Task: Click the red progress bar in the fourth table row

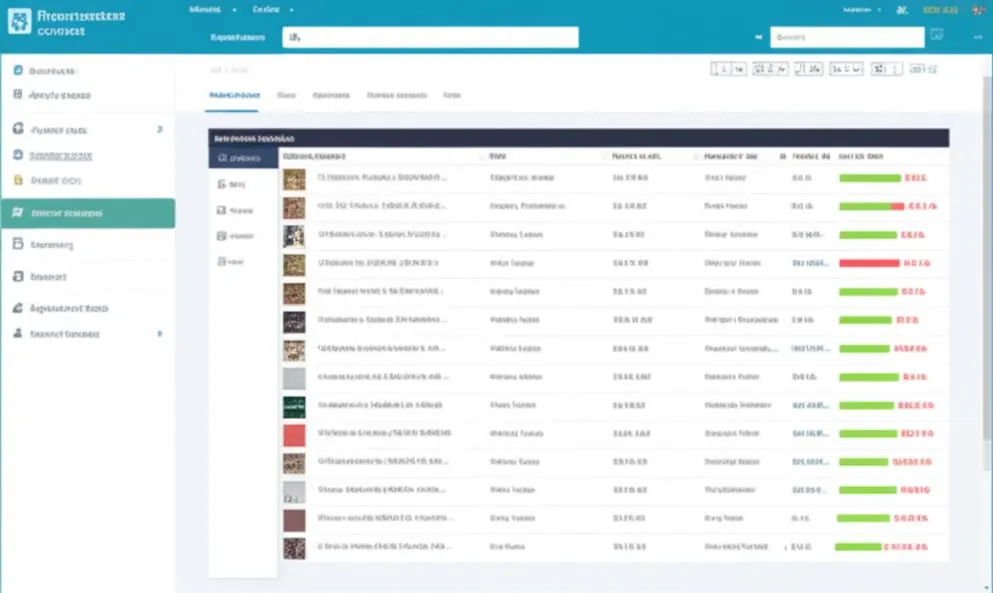Action: pyautogui.click(x=869, y=263)
